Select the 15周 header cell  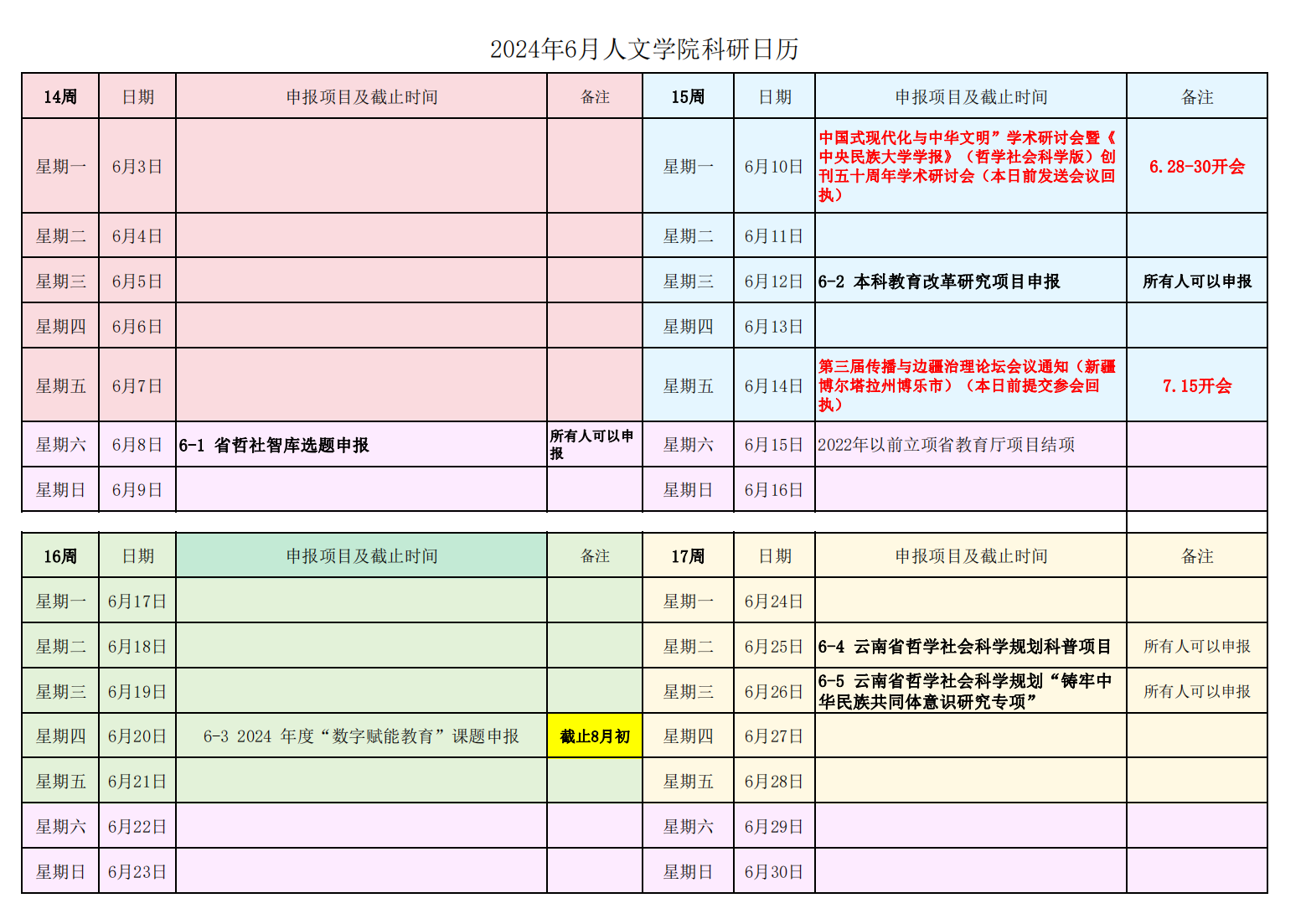point(688,97)
